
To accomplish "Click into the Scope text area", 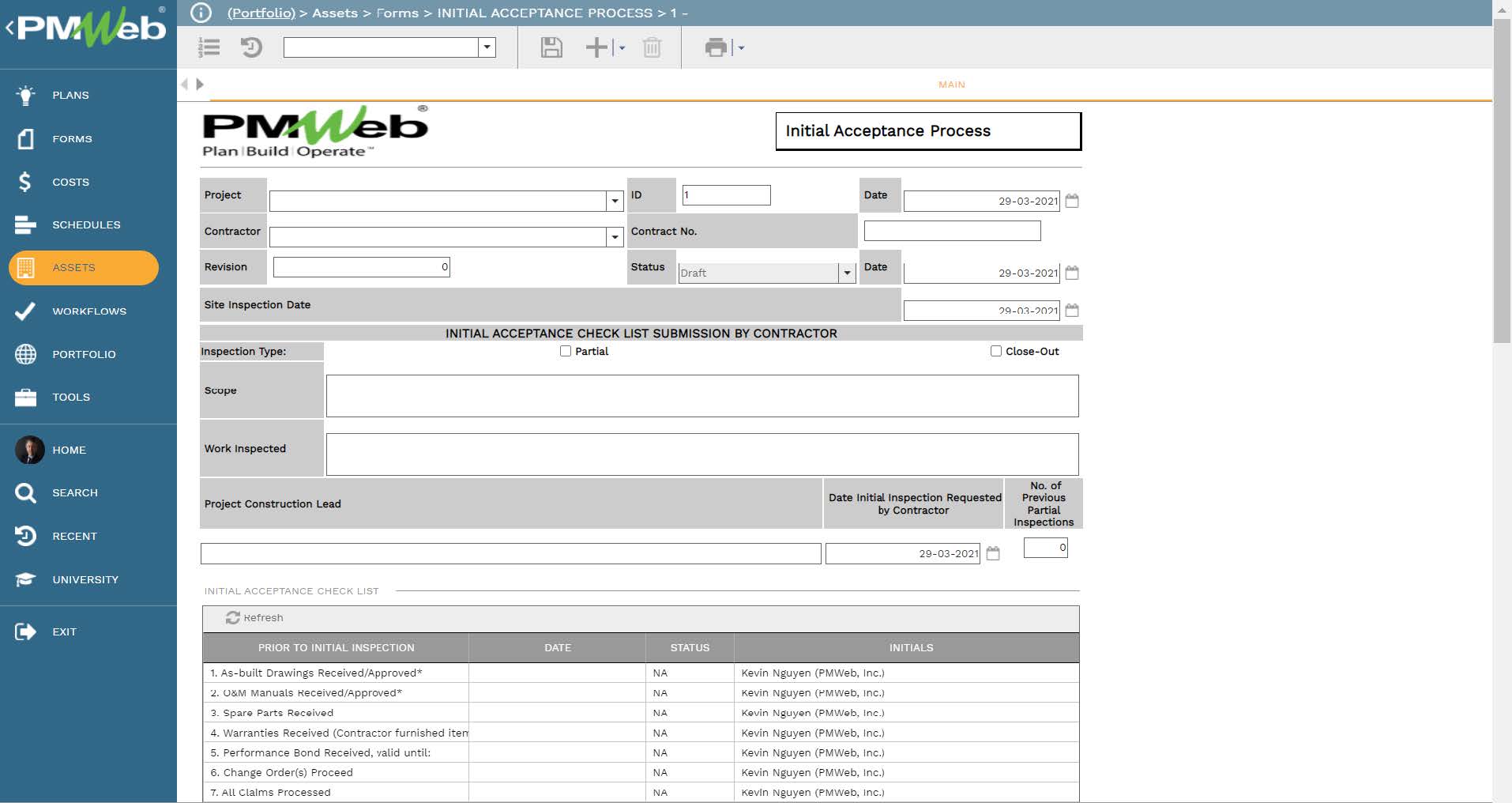I will pos(702,396).
